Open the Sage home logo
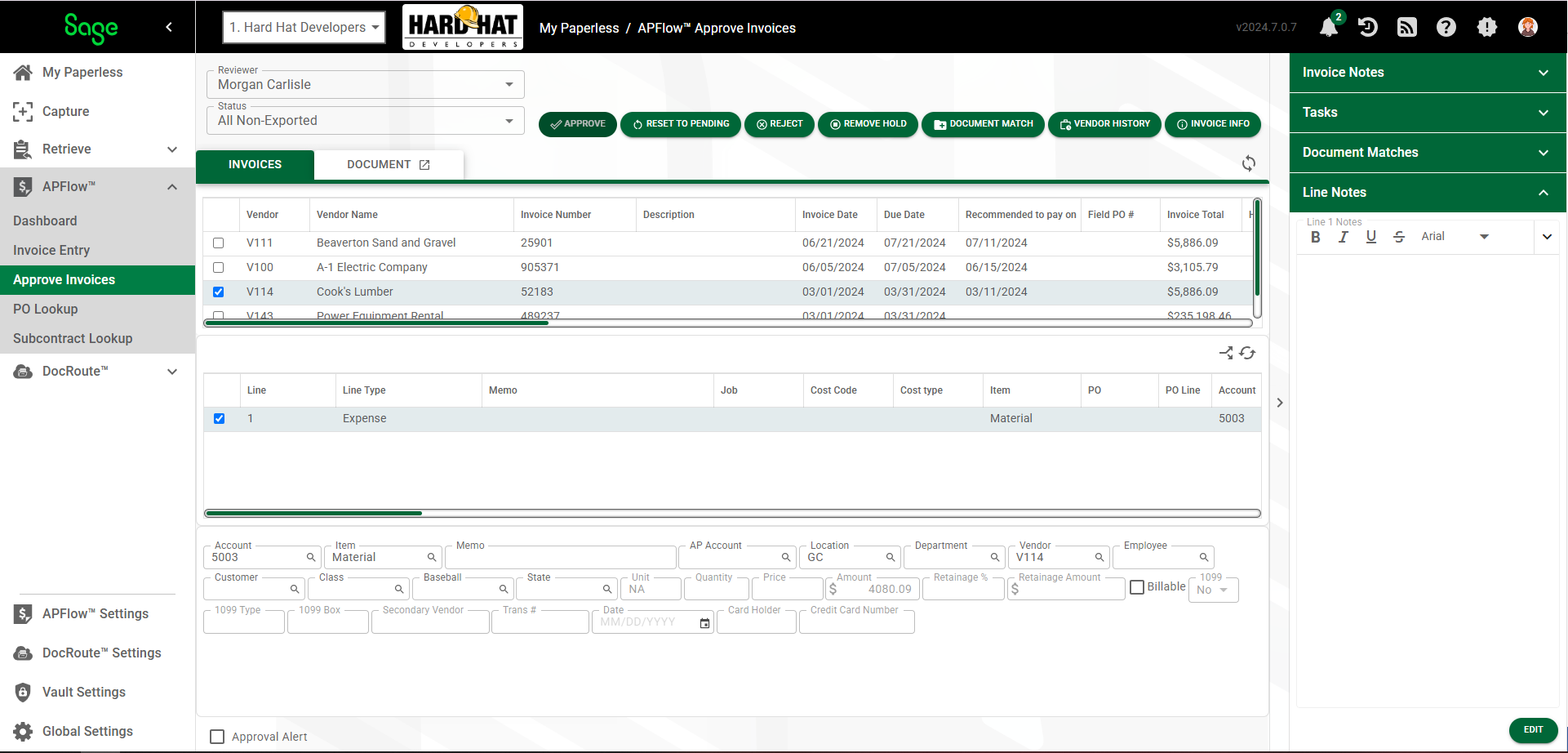The width and height of the screenshot is (1568, 753). tap(91, 28)
